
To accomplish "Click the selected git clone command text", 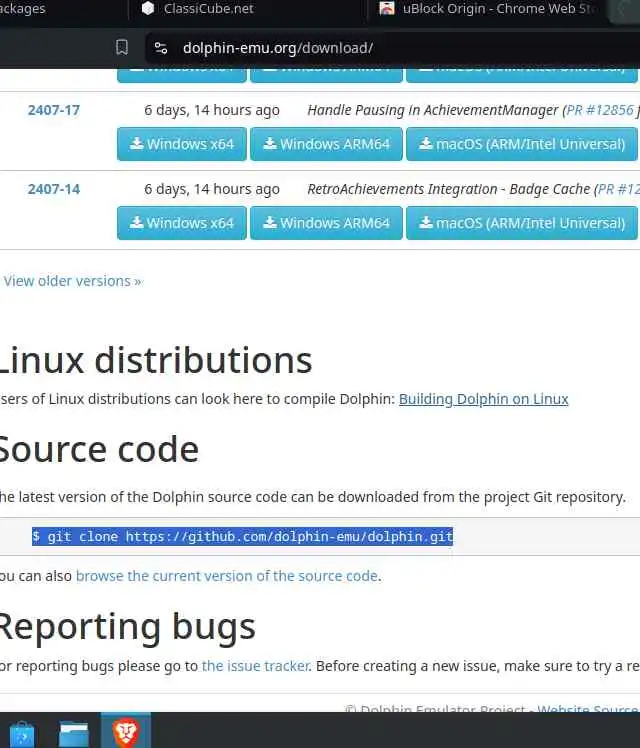I will (x=242, y=537).
